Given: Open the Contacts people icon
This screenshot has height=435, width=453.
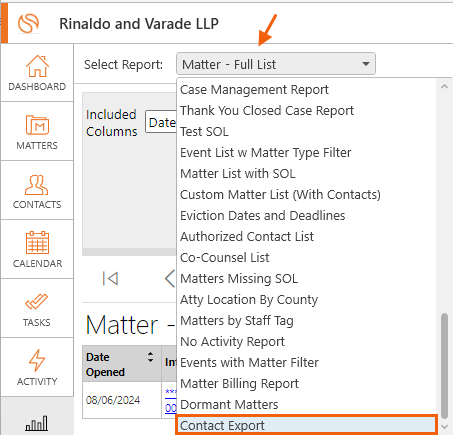Looking at the screenshot, I should [x=37, y=185].
